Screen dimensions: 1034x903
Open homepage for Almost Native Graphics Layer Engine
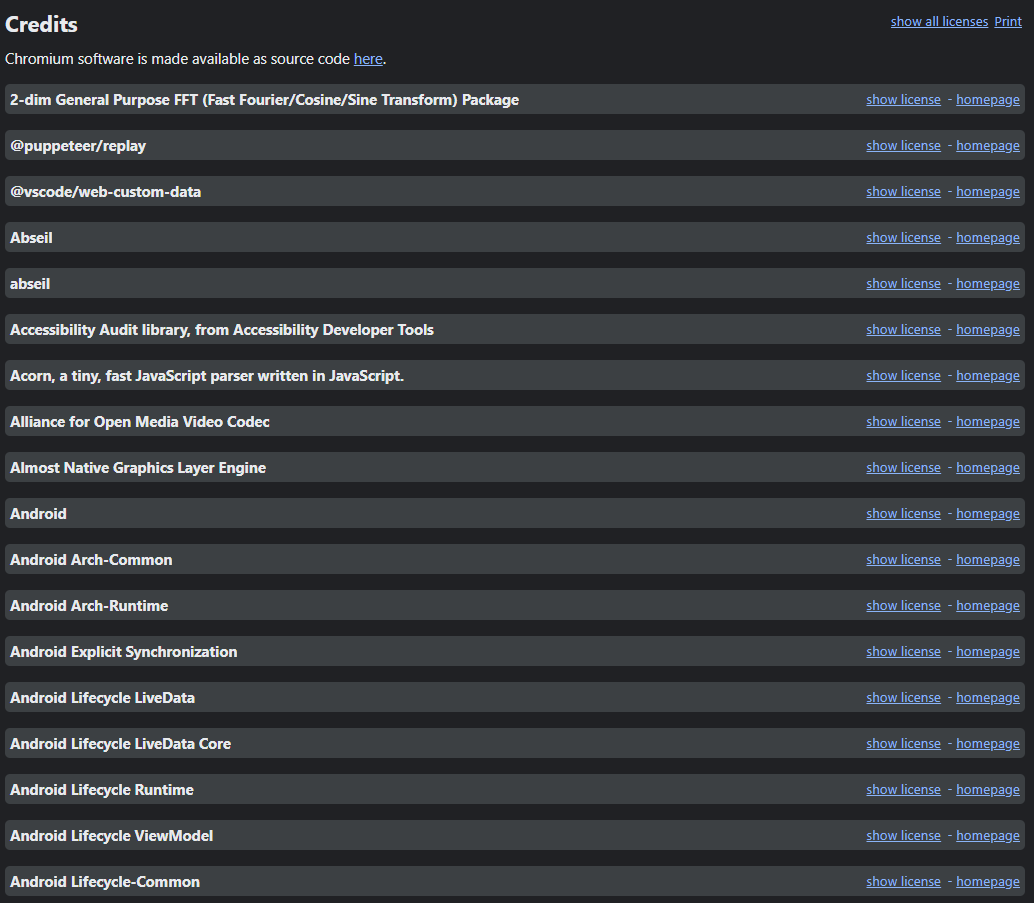tap(988, 468)
